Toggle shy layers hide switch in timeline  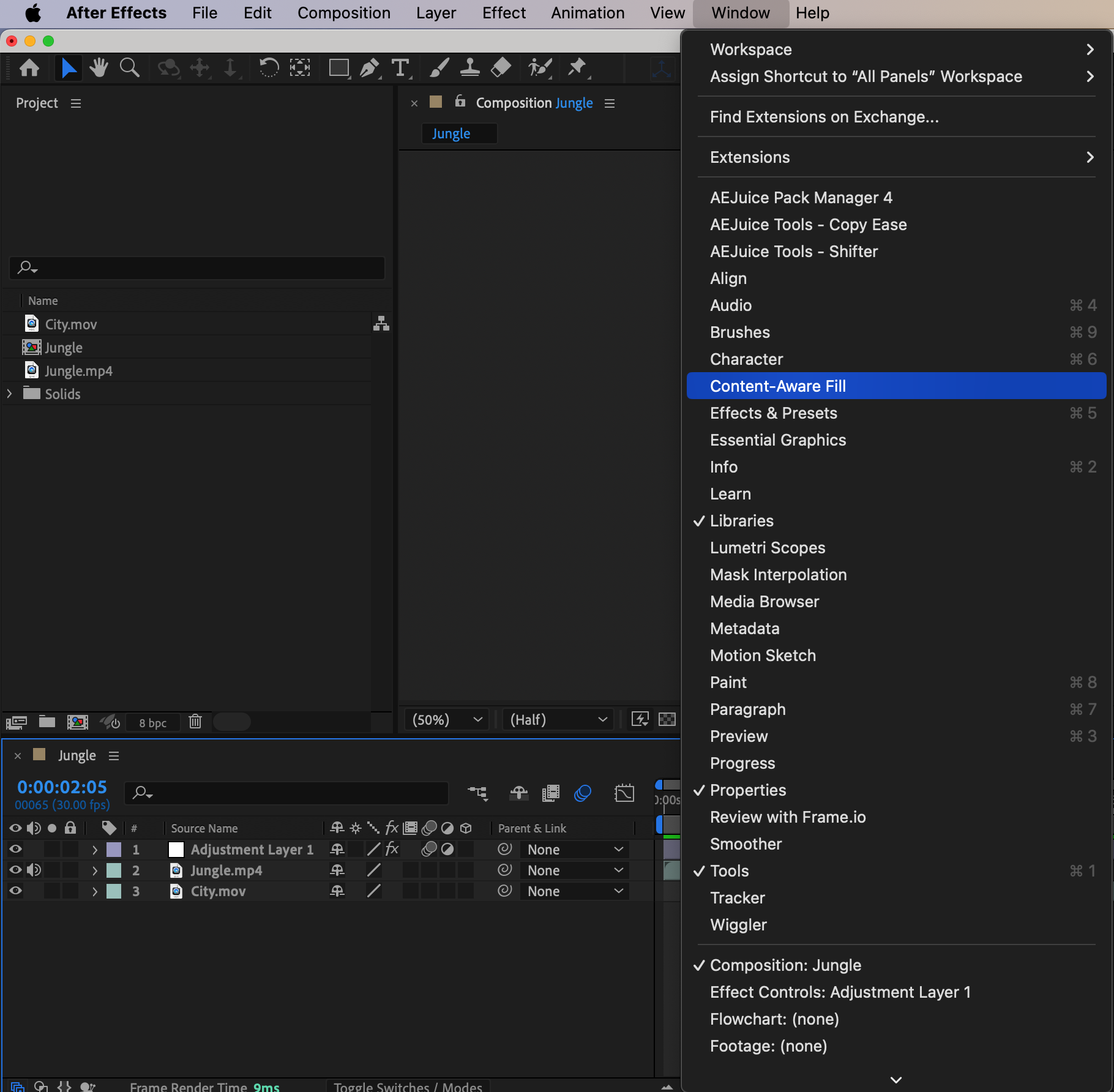[519, 793]
